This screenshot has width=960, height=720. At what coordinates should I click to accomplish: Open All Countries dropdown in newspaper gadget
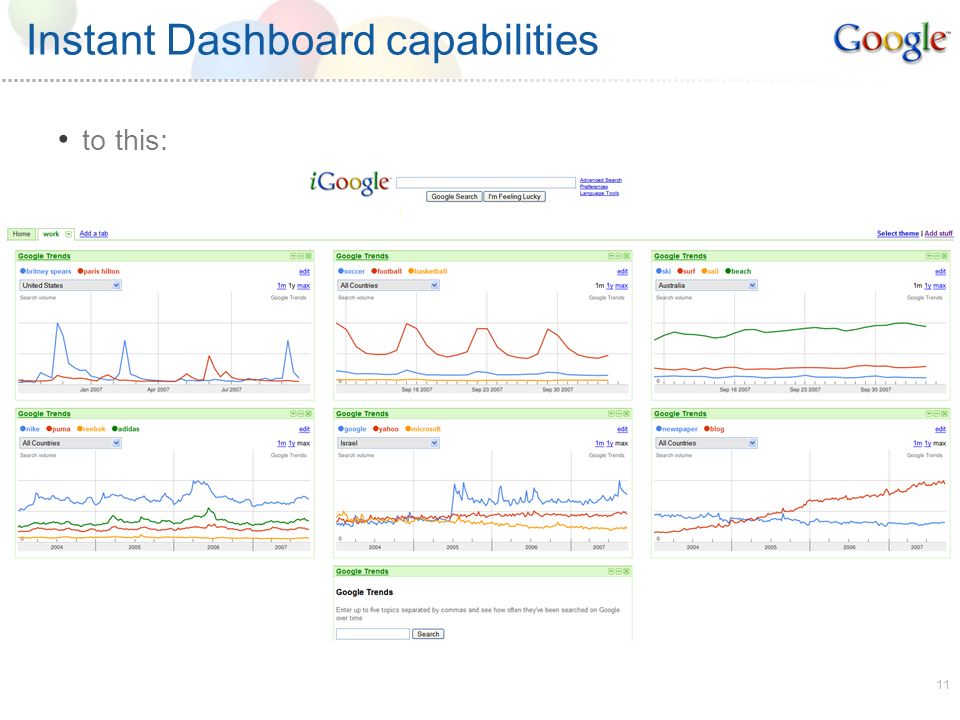tap(707, 443)
